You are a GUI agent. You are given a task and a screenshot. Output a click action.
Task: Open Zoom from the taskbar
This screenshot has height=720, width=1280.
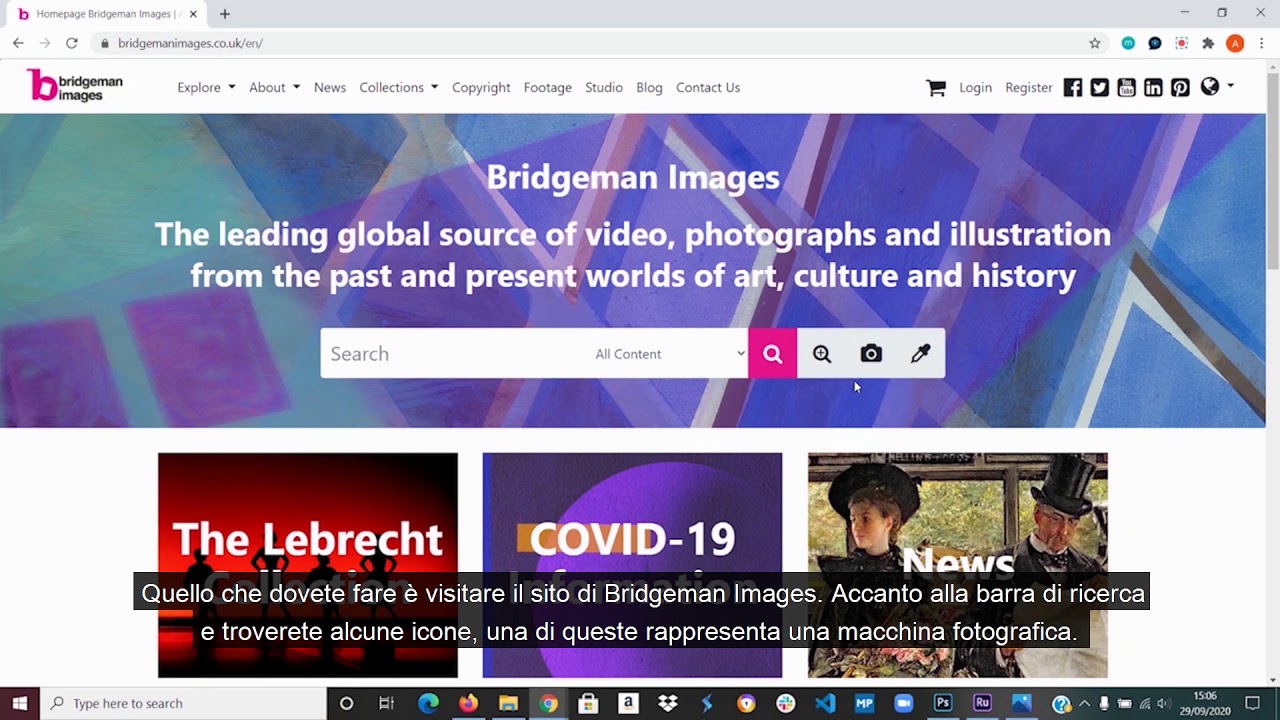pyautogui.click(x=904, y=703)
